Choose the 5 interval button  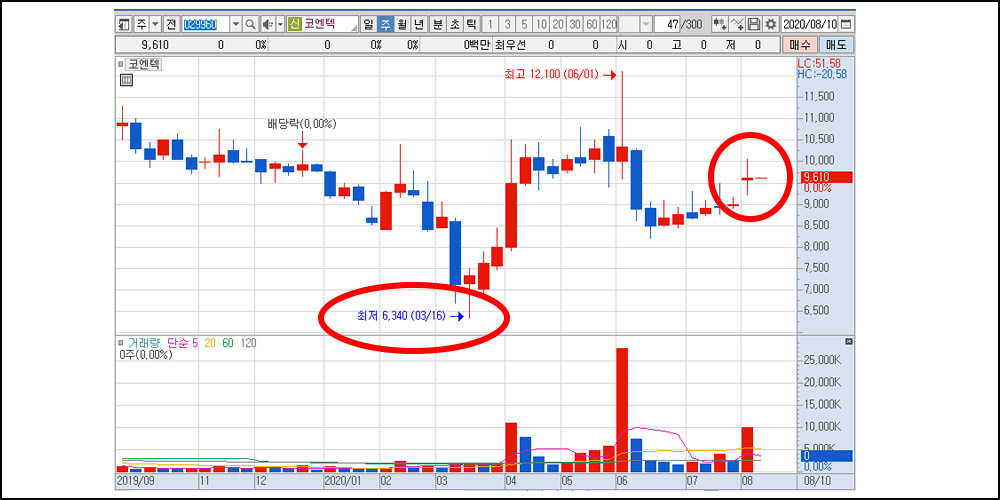[x=524, y=24]
